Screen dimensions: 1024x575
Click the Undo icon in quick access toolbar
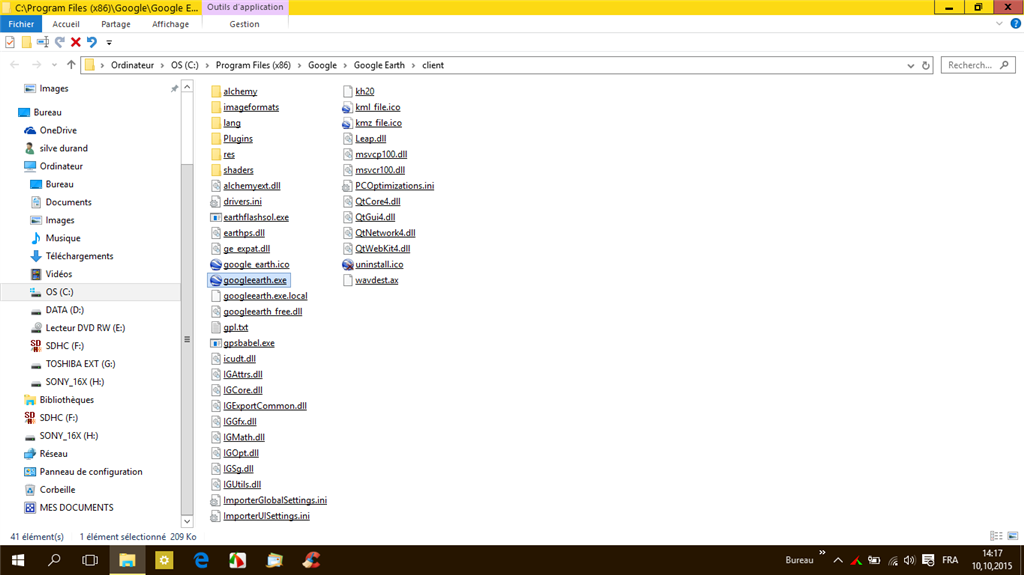pos(91,42)
